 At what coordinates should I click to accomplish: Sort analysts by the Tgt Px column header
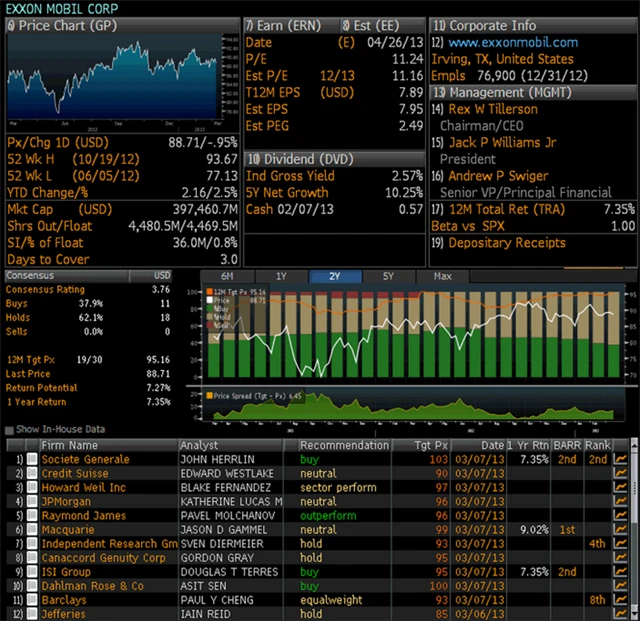[430, 445]
